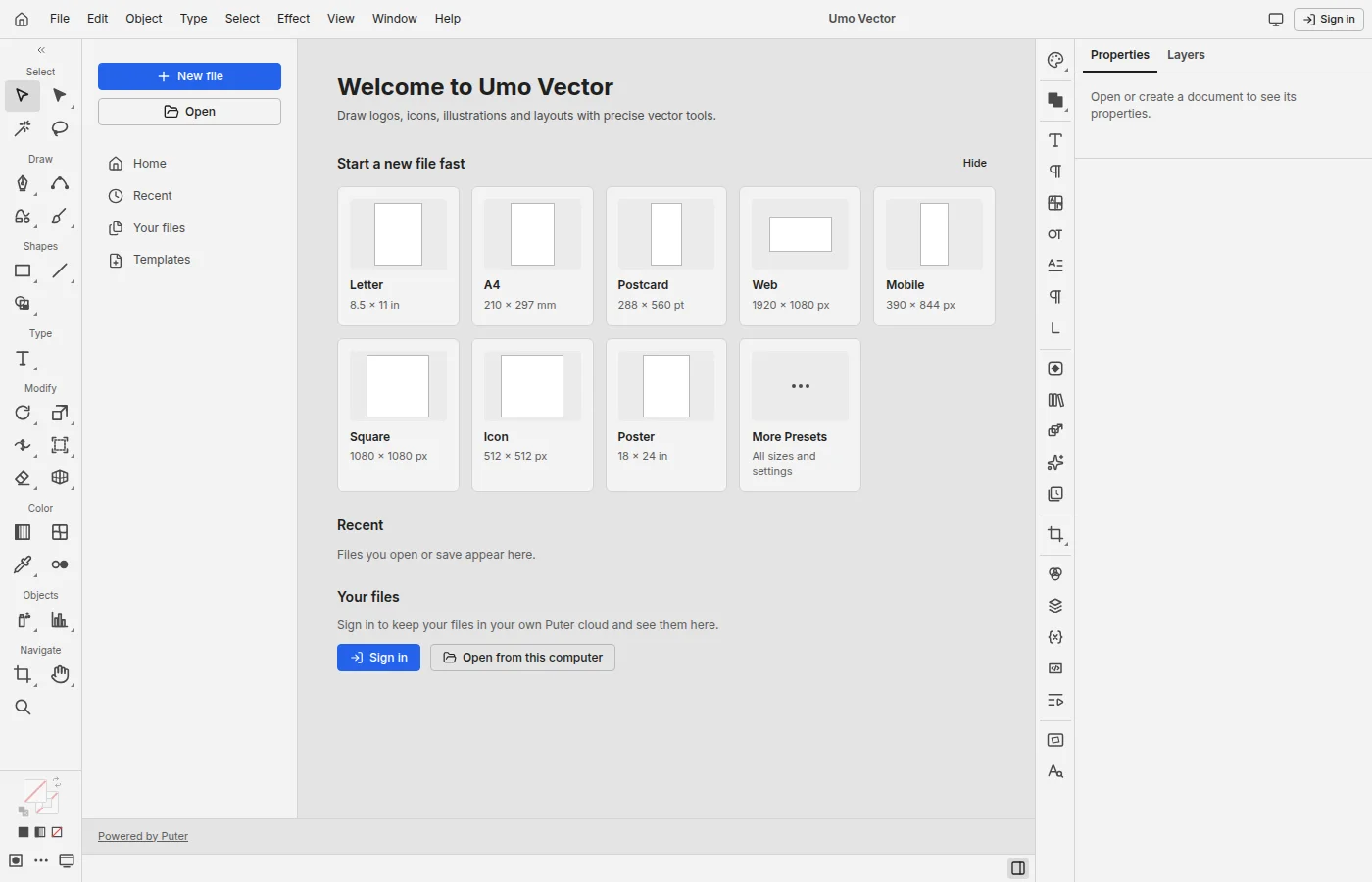
Task: Open the Effect menu
Action: (x=293, y=19)
